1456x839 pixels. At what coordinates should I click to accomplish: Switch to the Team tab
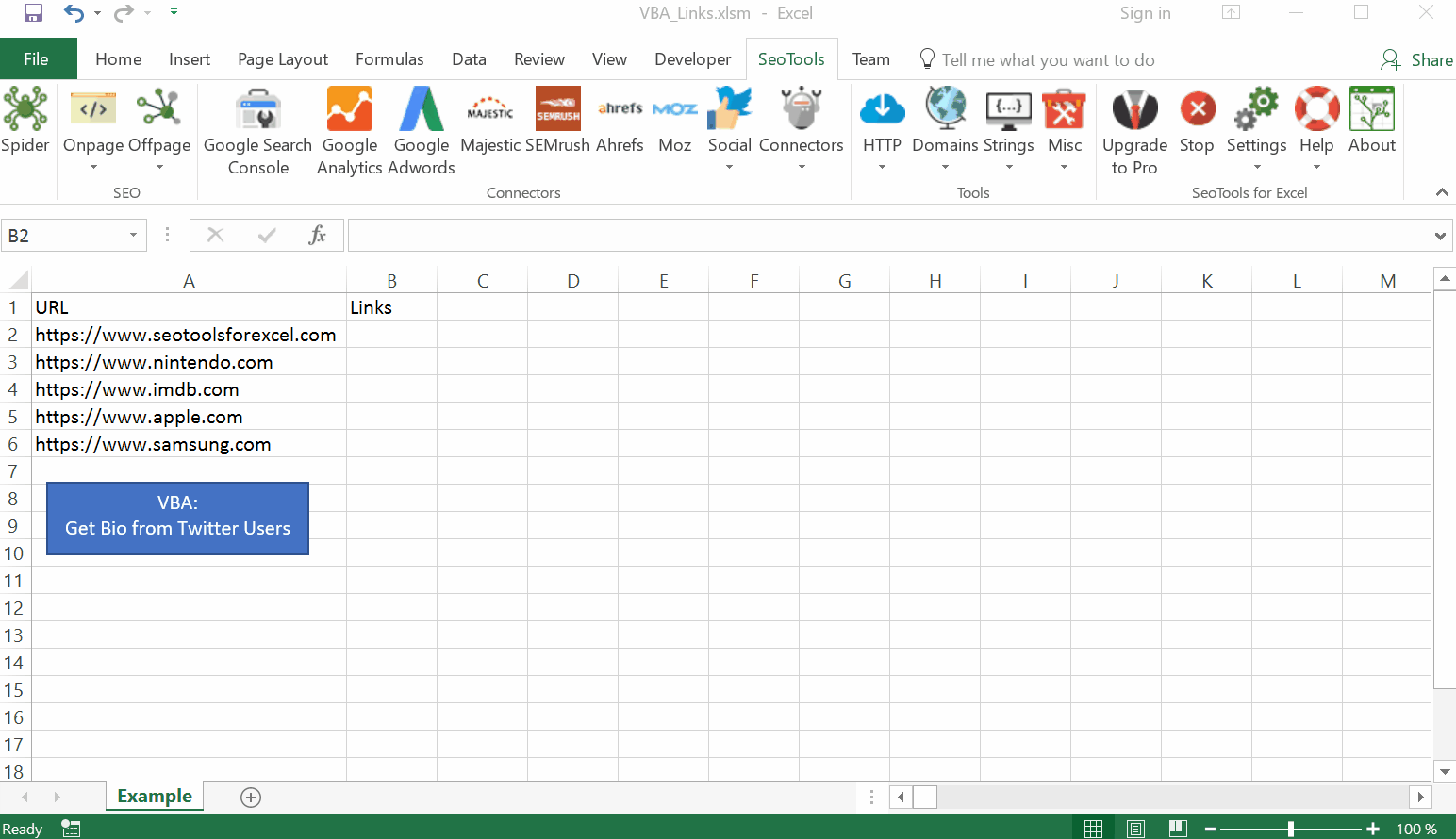point(870,58)
